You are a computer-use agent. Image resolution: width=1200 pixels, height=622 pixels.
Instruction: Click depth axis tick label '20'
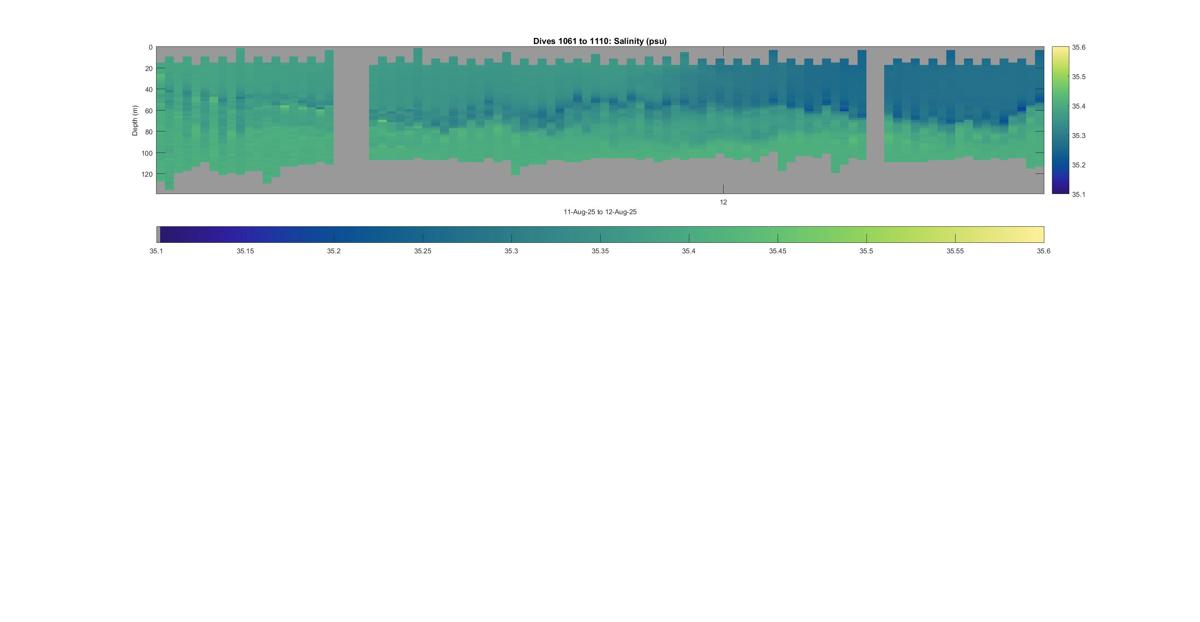point(149,68)
